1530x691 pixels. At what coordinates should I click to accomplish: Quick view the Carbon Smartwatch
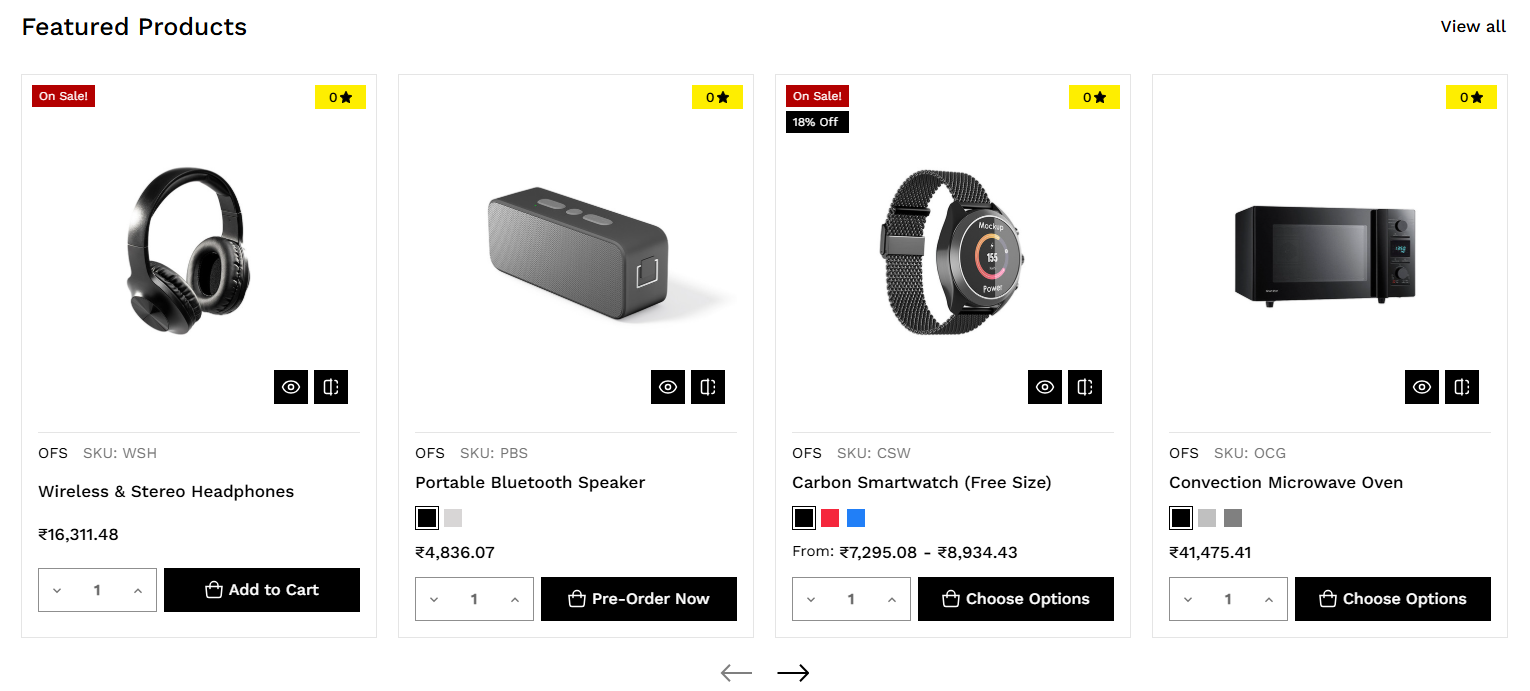click(x=1045, y=387)
